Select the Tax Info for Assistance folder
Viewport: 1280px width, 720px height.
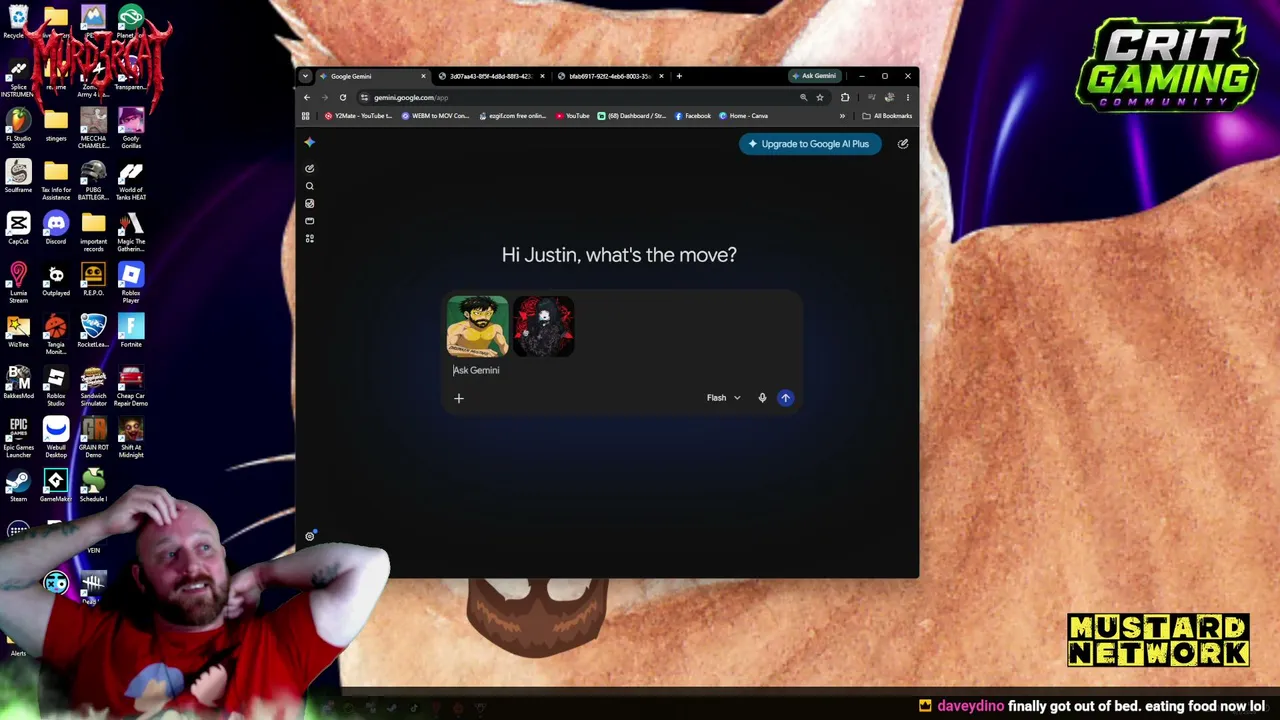(56, 180)
